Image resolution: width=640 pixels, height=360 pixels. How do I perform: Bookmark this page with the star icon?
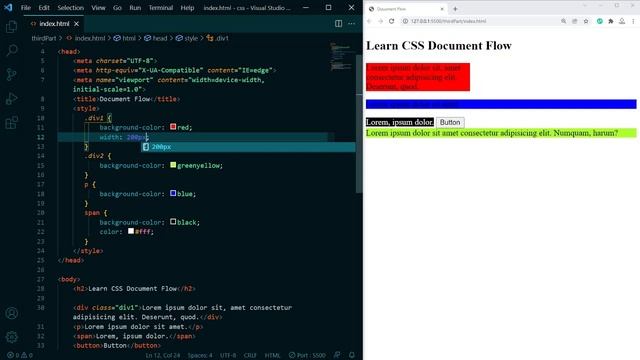coord(586,21)
